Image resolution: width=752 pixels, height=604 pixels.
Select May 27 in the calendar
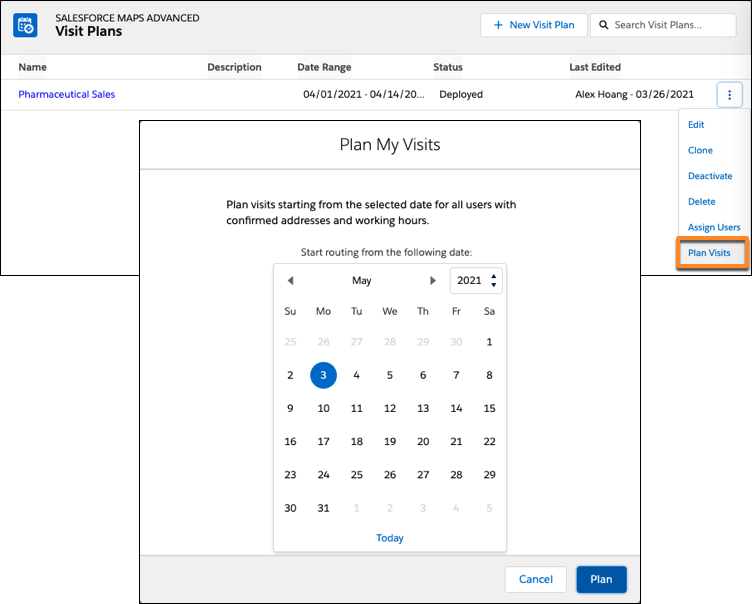click(x=423, y=475)
